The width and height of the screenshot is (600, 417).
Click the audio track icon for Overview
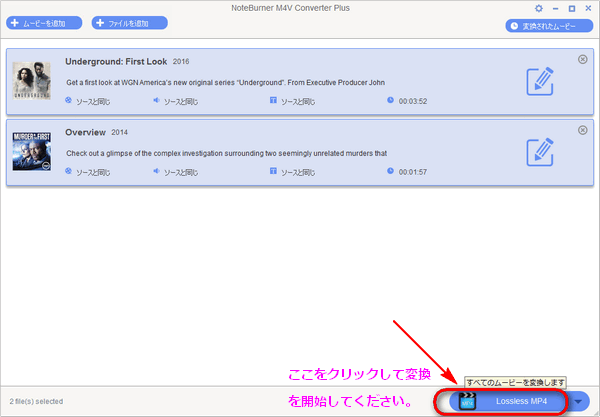click(156, 171)
